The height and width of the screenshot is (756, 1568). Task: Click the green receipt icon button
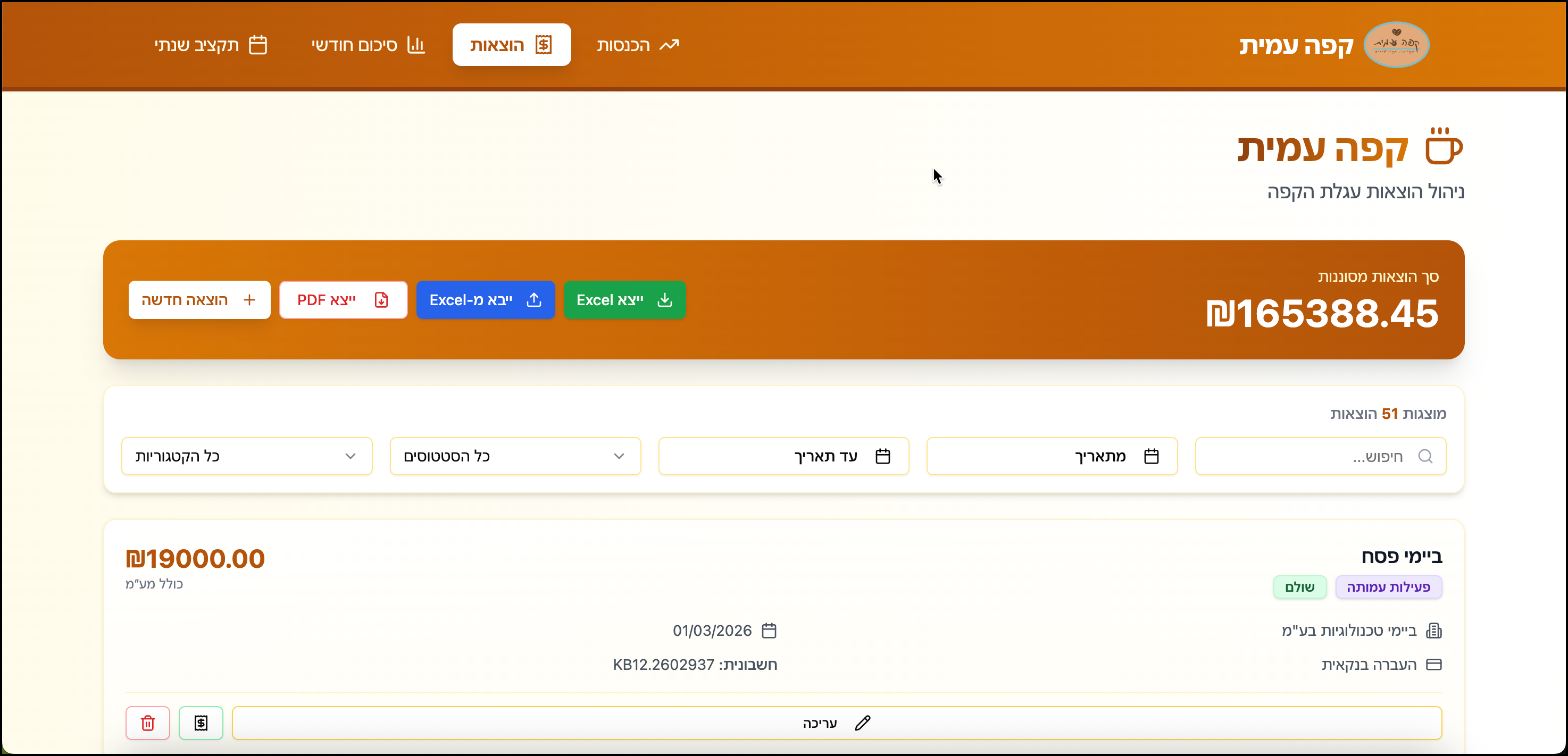[x=201, y=723]
